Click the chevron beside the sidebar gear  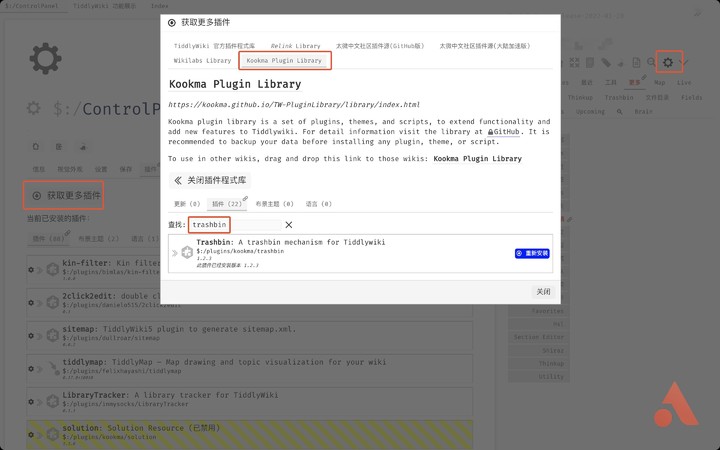(684, 62)
